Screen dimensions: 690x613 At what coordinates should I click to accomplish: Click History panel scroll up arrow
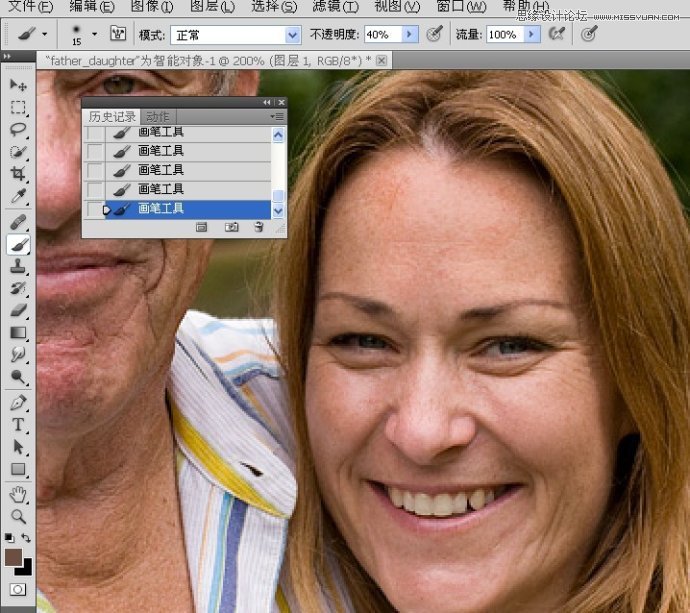tap(278, 135)
